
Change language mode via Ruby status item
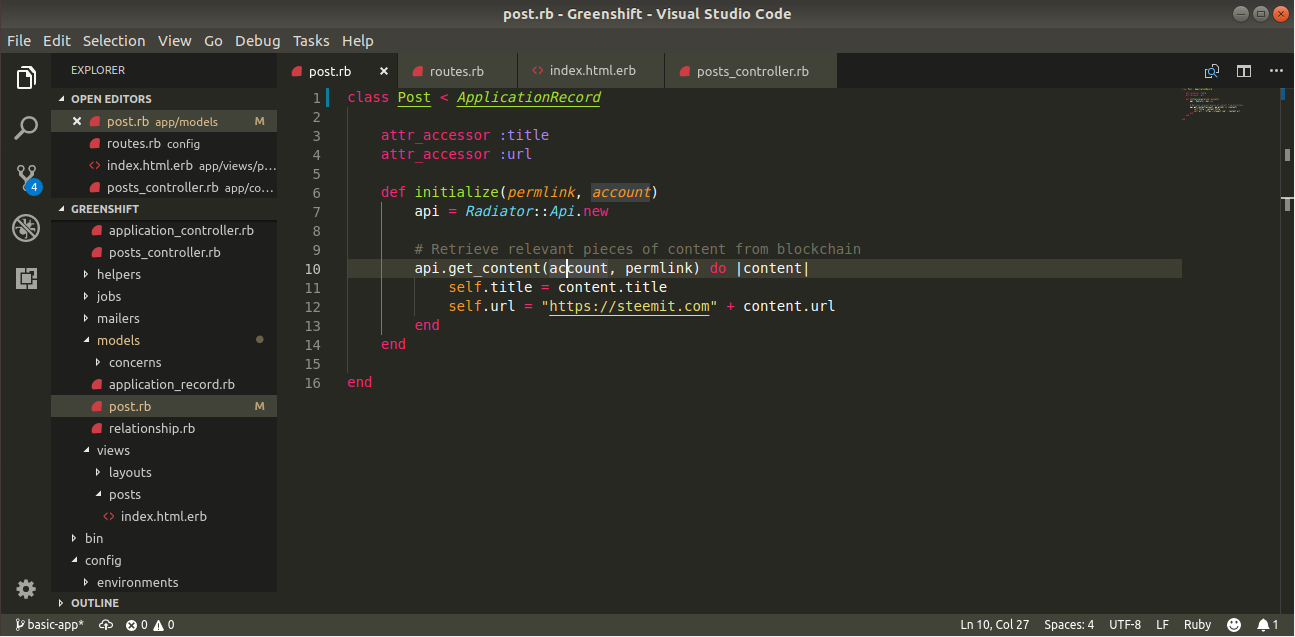[x=1197, y=624]
